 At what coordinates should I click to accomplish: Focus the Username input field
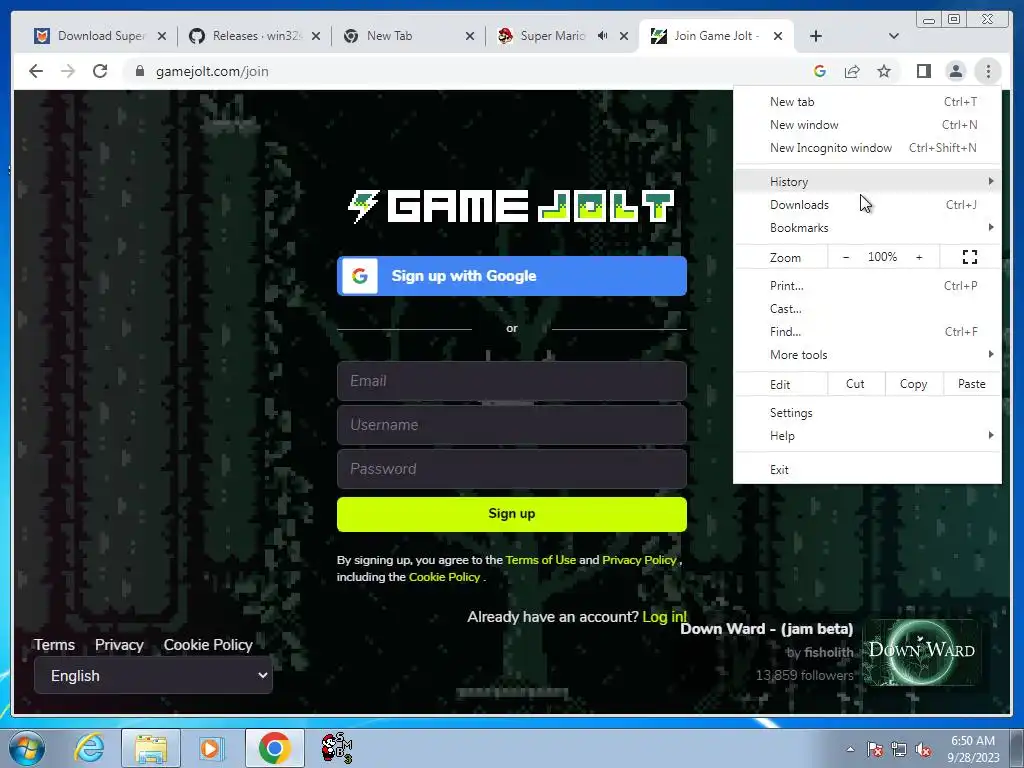[512, 424]
